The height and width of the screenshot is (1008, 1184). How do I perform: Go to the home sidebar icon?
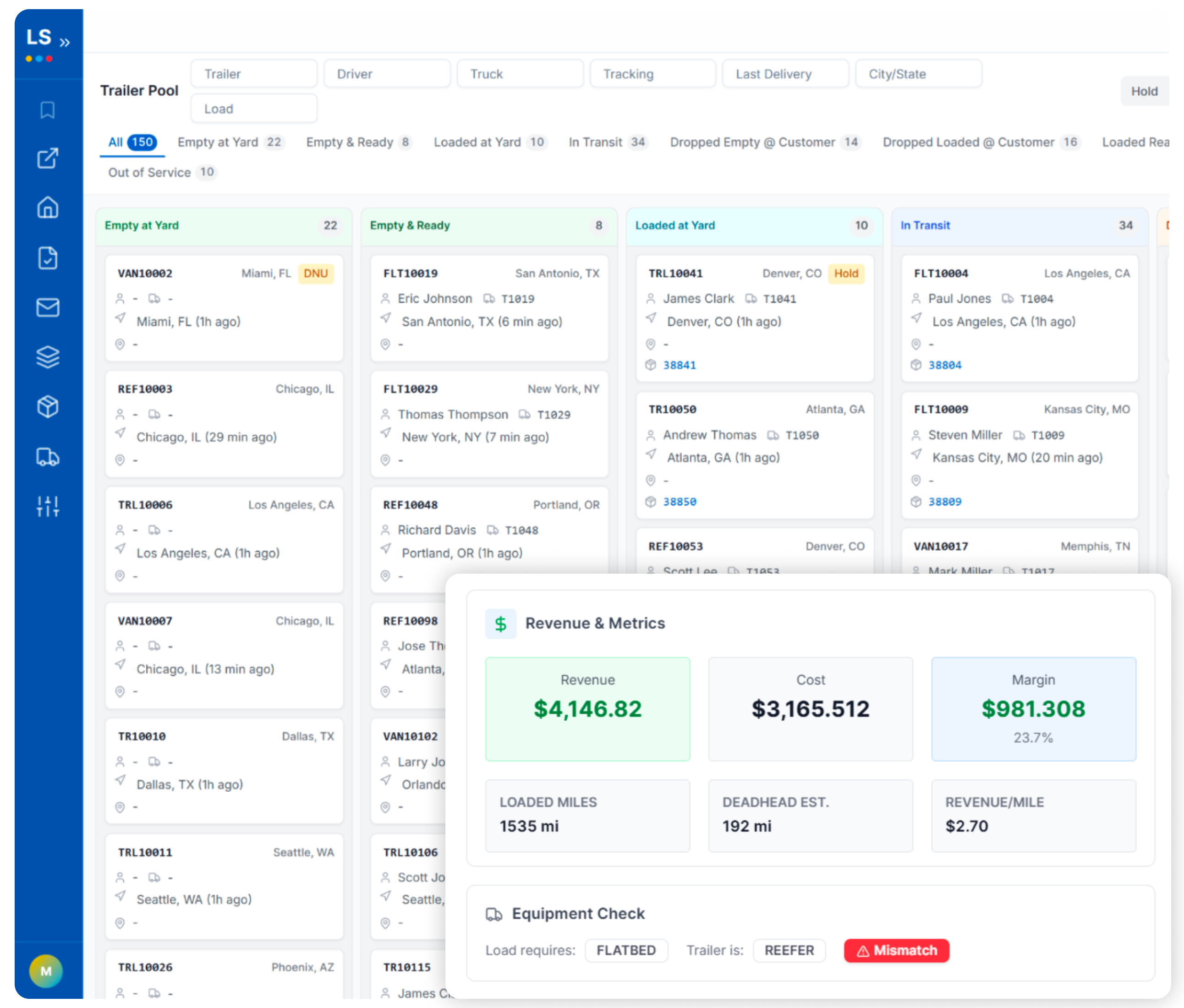coord(48,208)
